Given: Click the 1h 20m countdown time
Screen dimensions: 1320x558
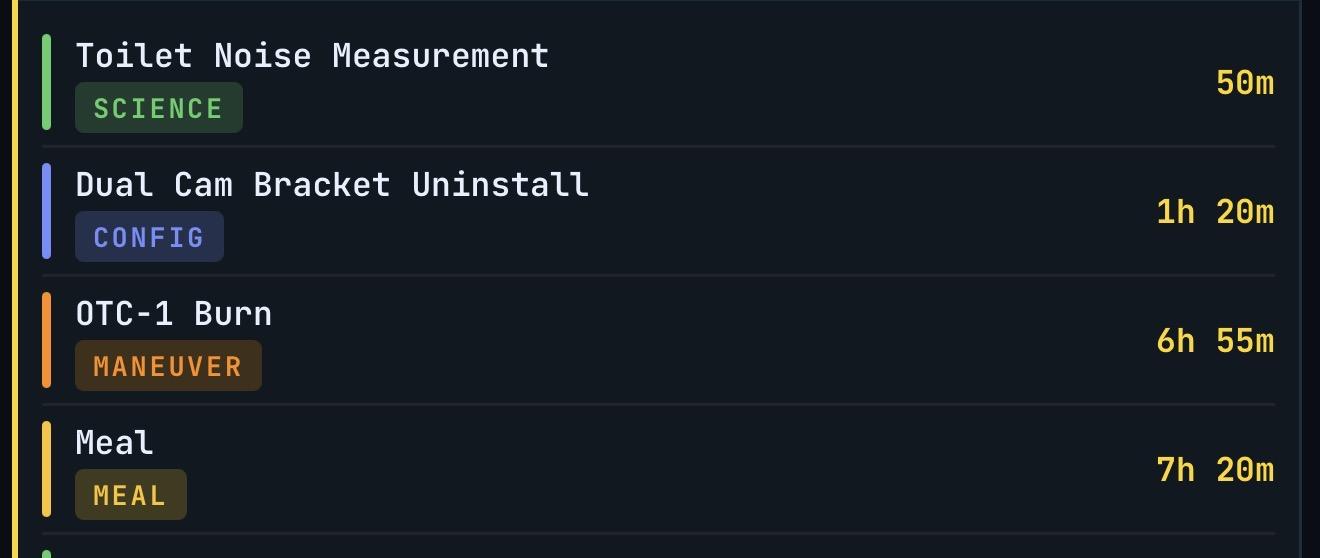Looking at the screenshot, I should [1215, 212].
